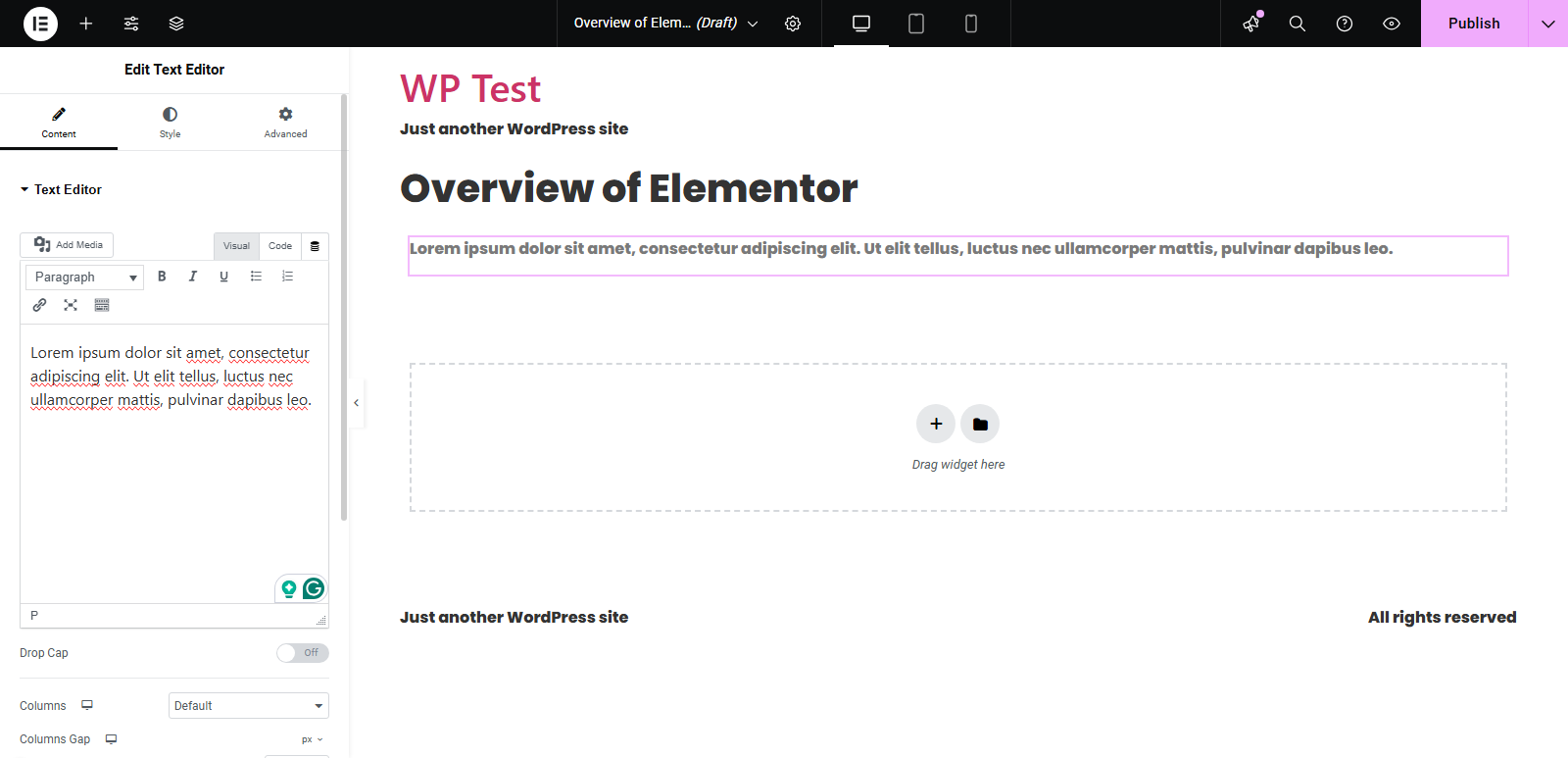1568x758 pixels.
Task: Click the Elementor logo menu icon
Action: [x=40, y=24]
